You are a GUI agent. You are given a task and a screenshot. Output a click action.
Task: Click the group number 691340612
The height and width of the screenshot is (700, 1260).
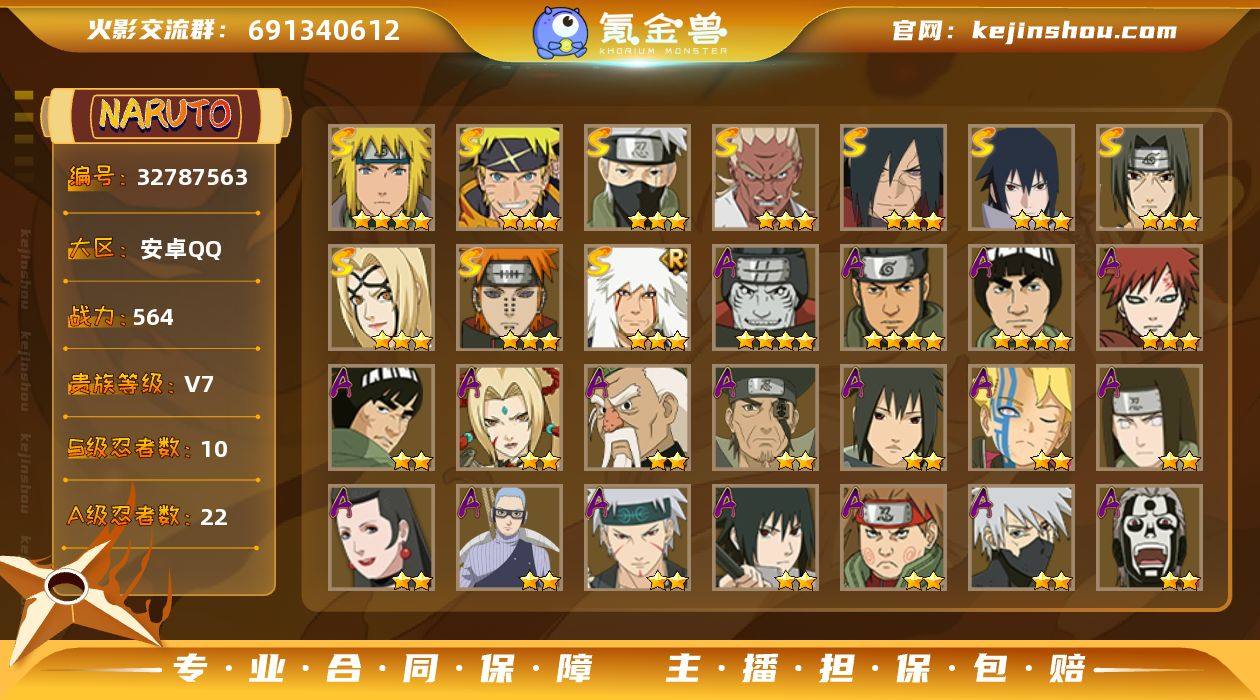[324, 30]
